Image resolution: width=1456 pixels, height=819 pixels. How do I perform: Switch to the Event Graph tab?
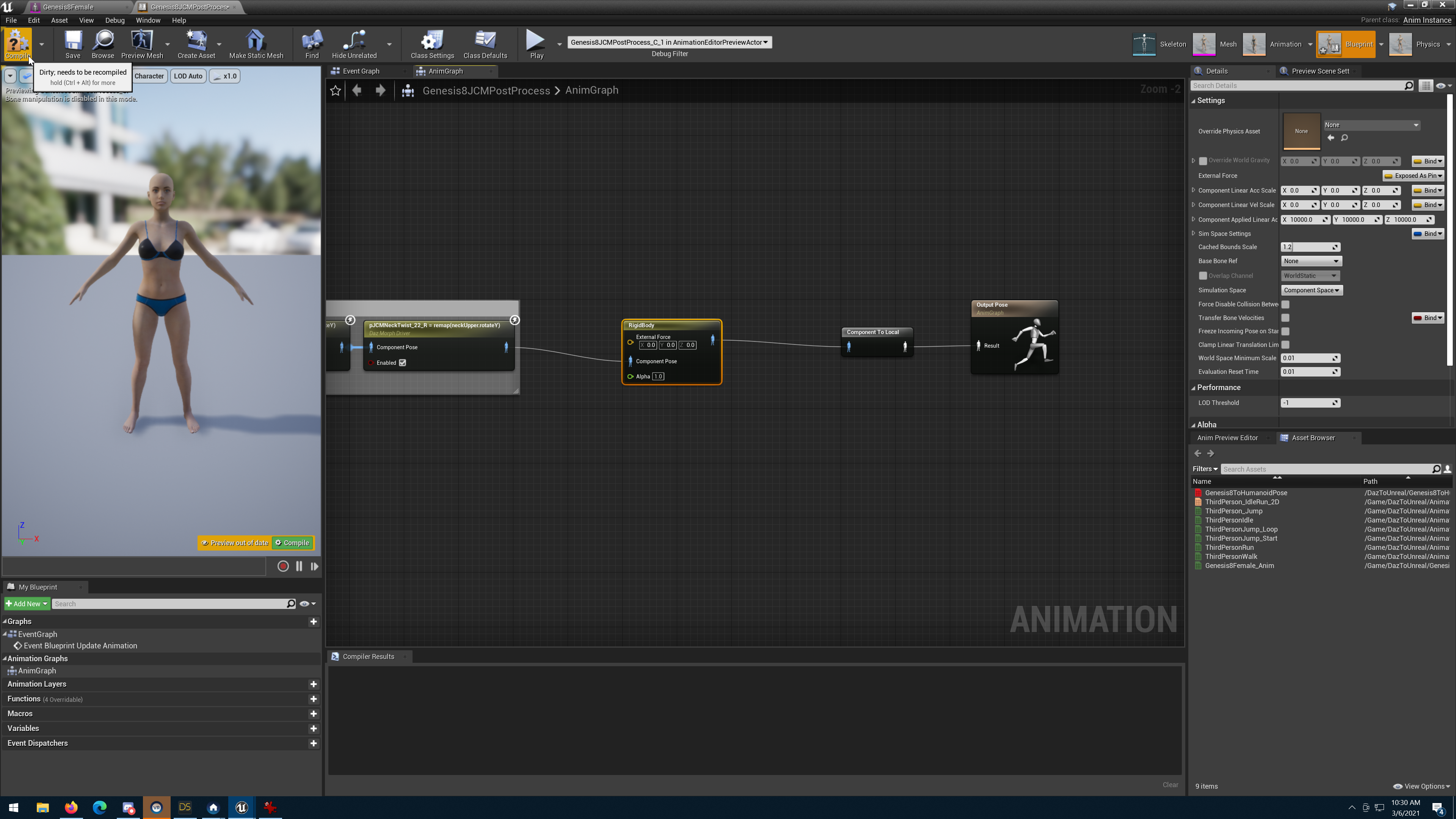361,71
